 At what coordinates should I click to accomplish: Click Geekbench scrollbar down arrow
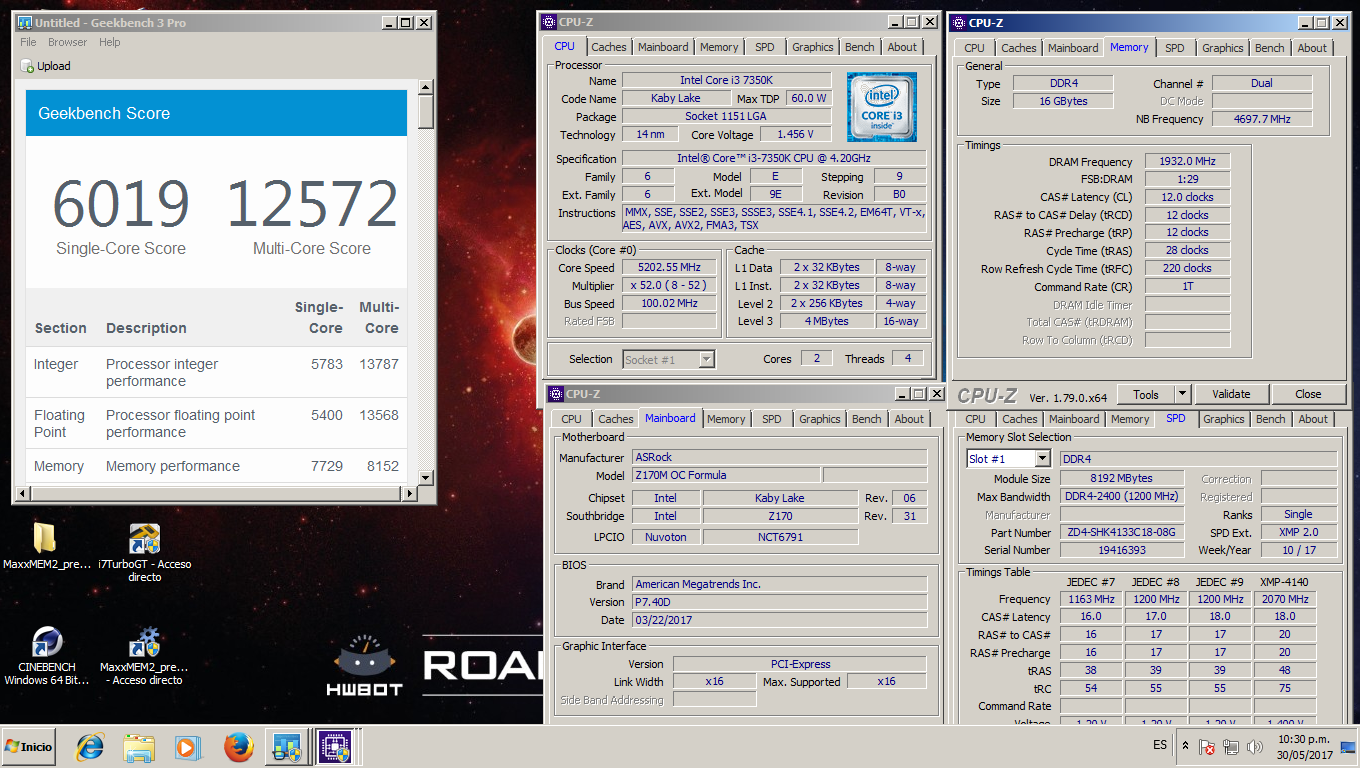click(x=426, y=477)
